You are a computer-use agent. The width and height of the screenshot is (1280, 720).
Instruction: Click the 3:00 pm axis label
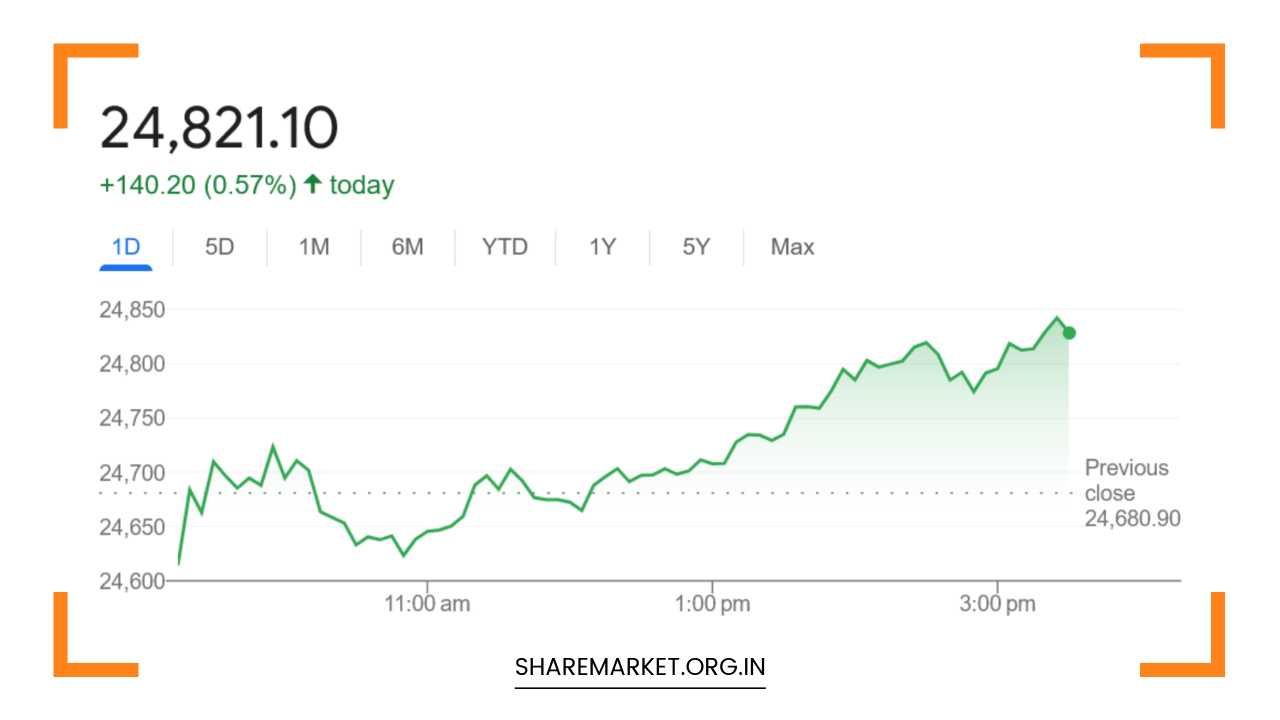tap(997, 603)
